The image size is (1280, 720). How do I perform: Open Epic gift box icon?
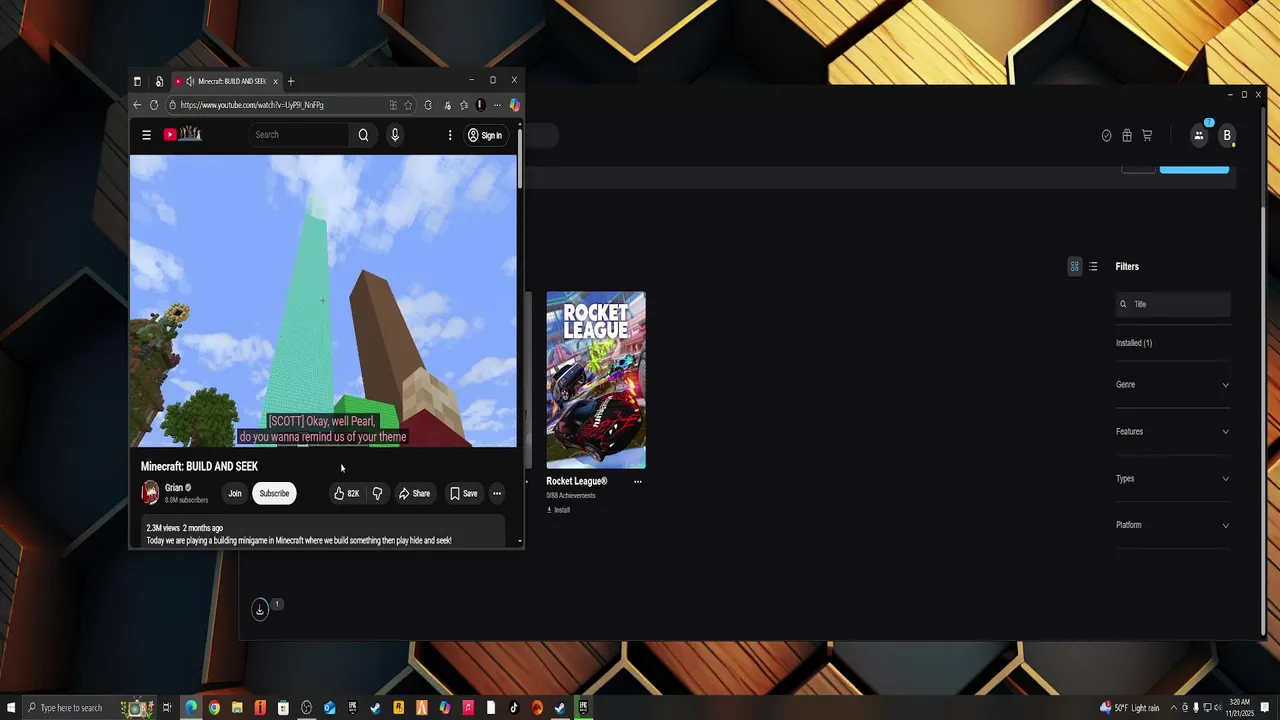(1127, 136)
